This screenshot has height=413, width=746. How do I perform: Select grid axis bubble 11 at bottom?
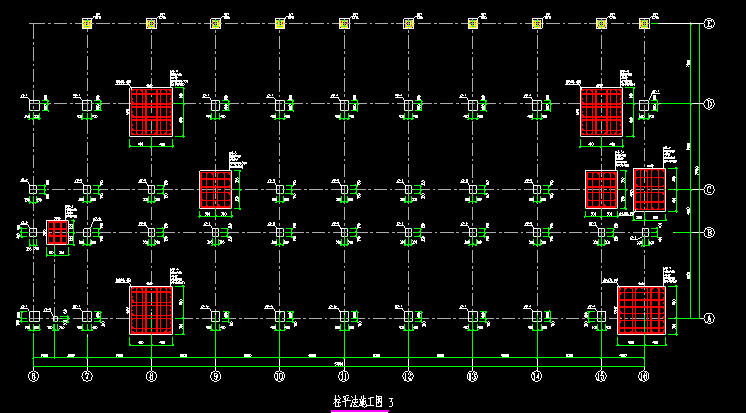coord(343,377)
